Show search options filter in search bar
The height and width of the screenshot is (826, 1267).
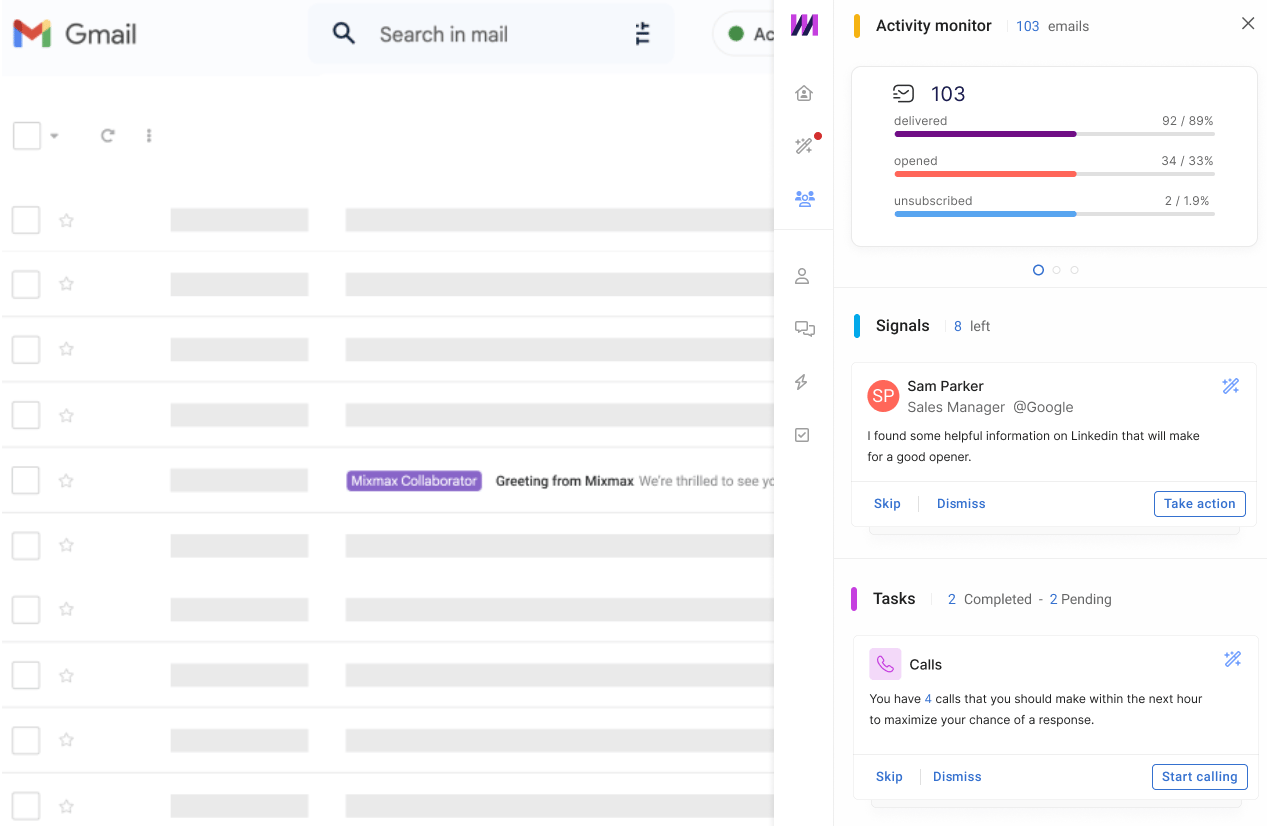(x=643, y=34)
